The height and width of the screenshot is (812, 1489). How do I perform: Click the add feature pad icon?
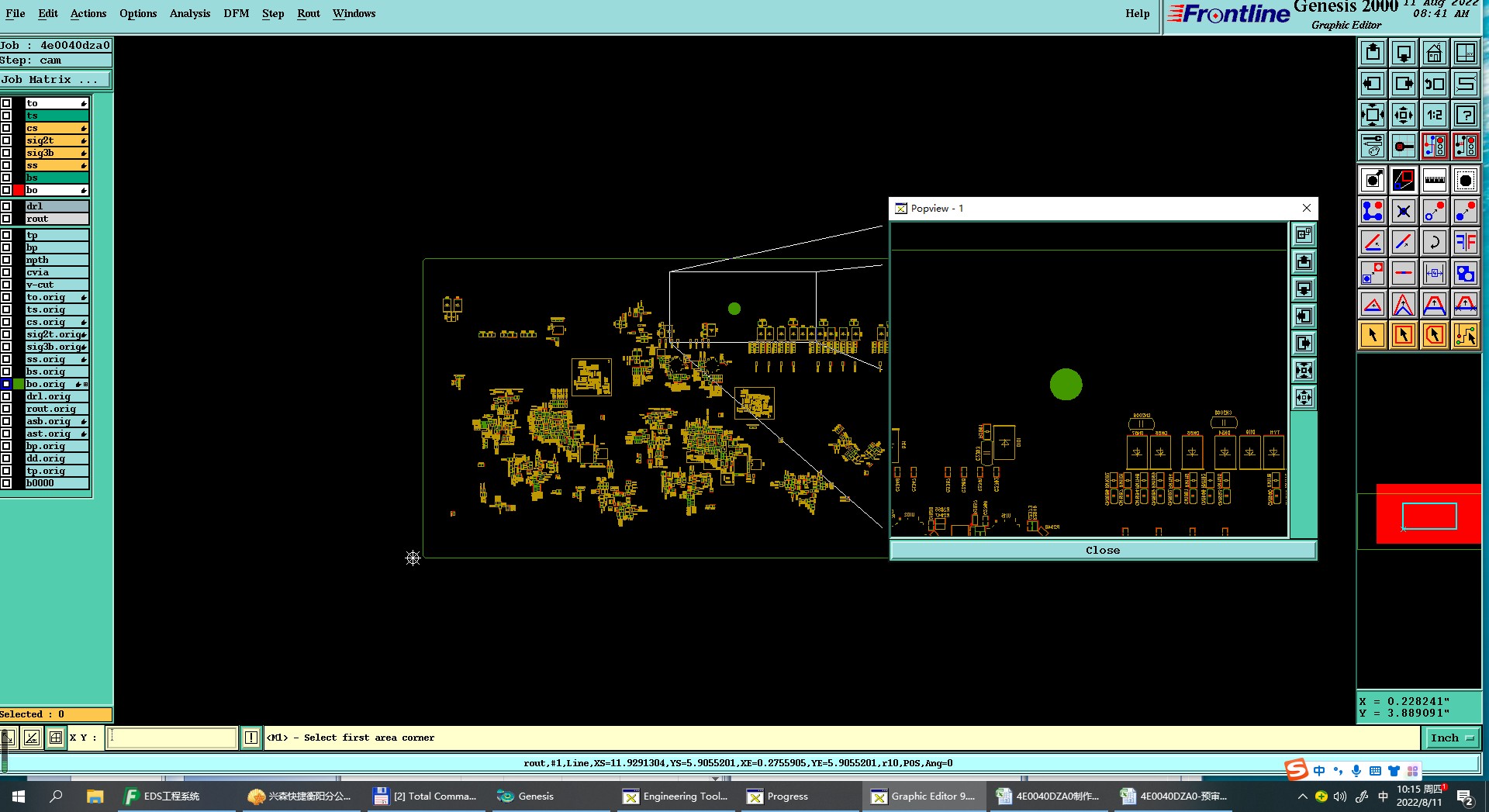click(x=1373, y=180)
